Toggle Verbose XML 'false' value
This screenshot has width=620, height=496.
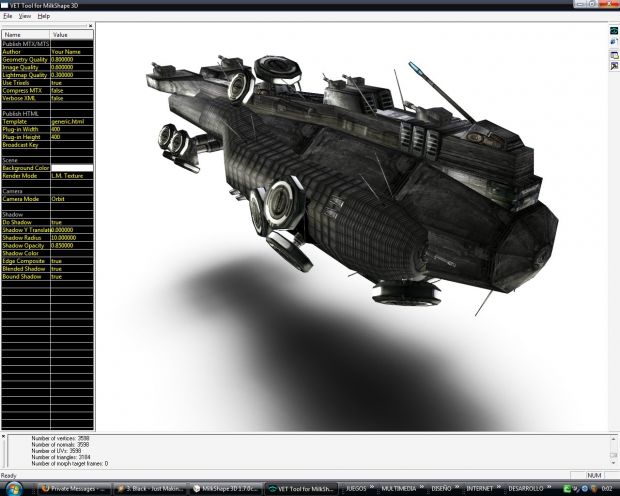click(72, 98)
